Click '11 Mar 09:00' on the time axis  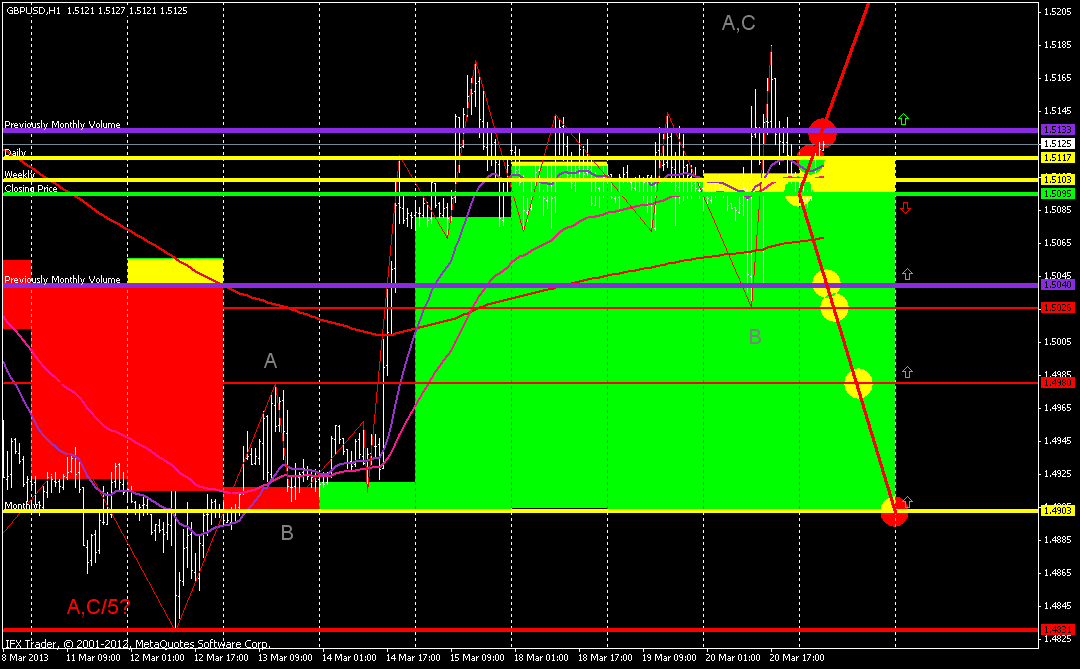pyautogui.click(x=93, y=657)
